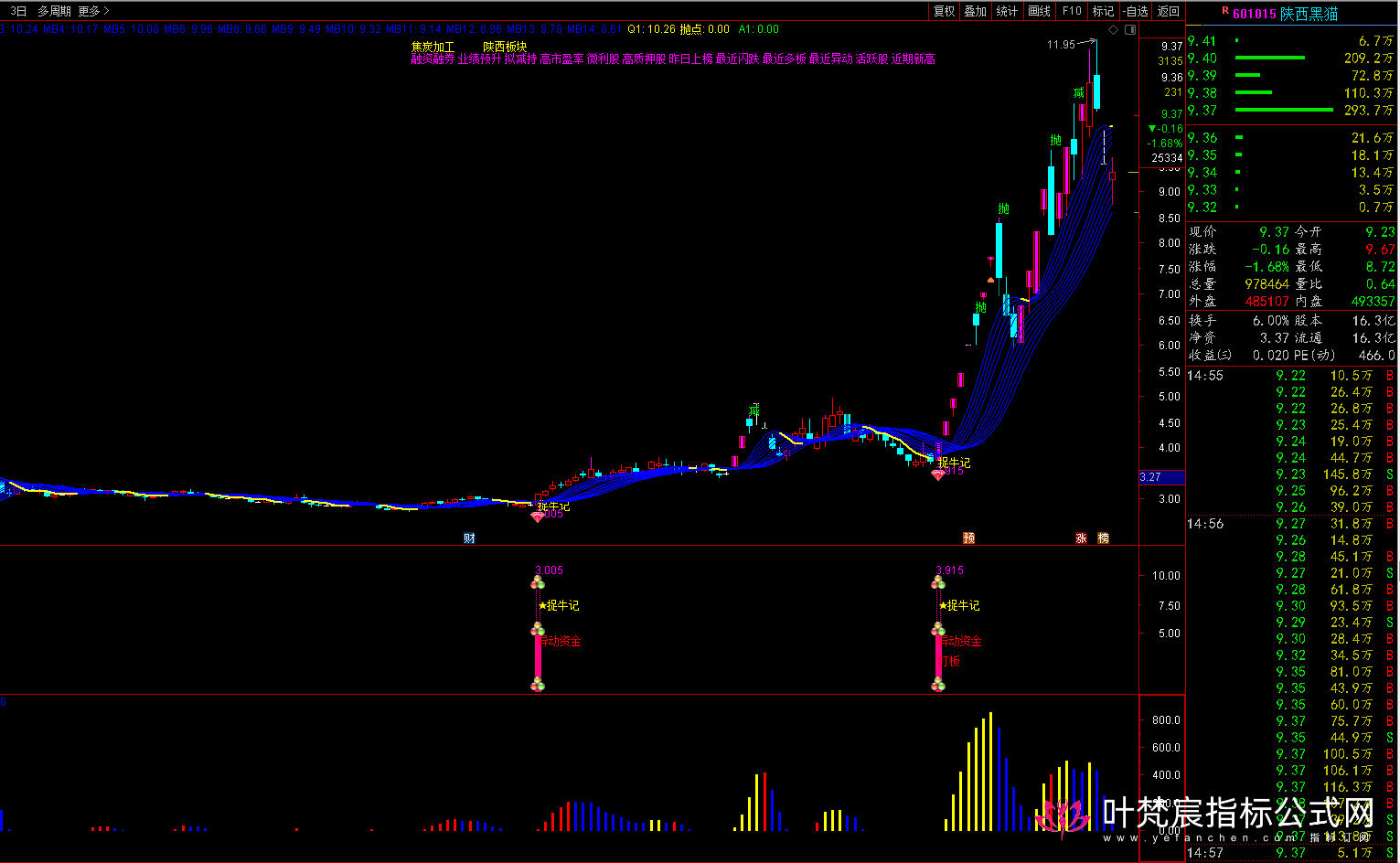Click the 9.36 bid price row
The height and width of the screenshot is (863, 1400).
1290,138
